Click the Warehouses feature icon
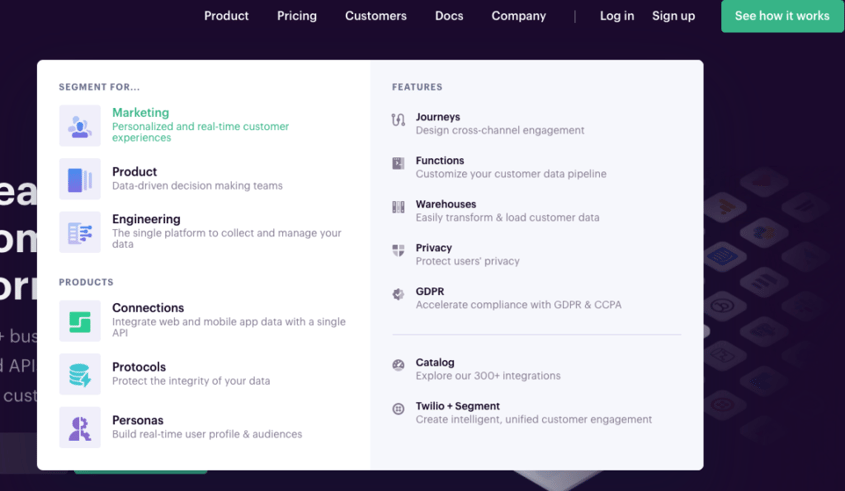This screenshot has height=491, width=845. 398,207
